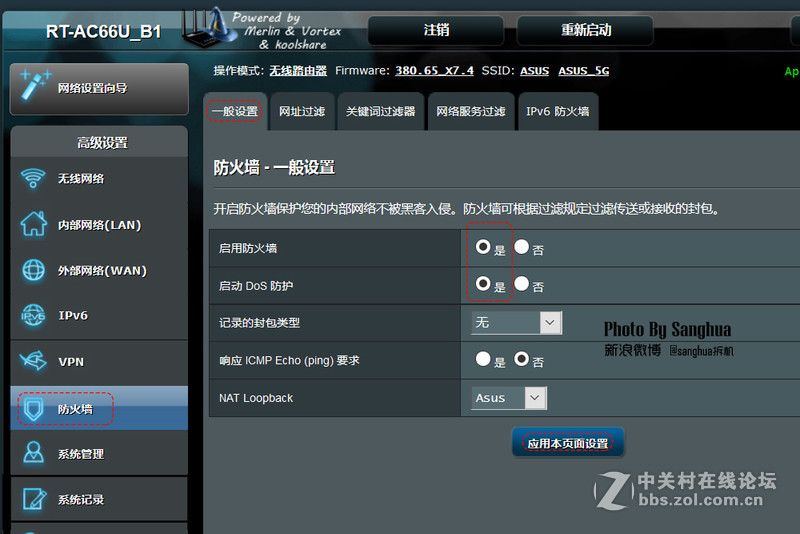This screenshot has width=800, height=534.
Task: Click the 无线网络 Wi-Fi icon
Action: [x=33, y=178]
